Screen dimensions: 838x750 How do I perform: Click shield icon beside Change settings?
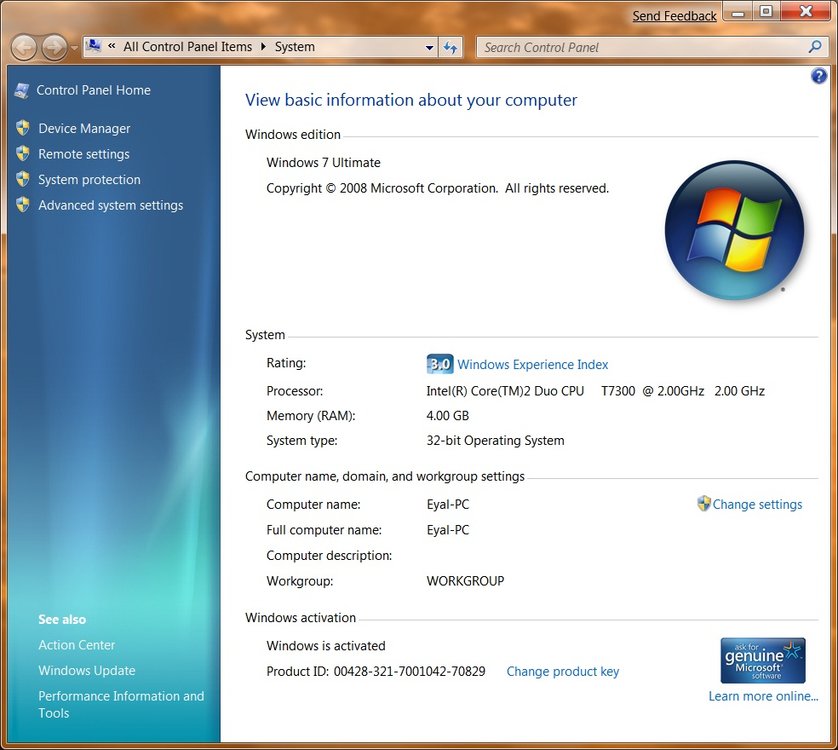pos(704,503)
